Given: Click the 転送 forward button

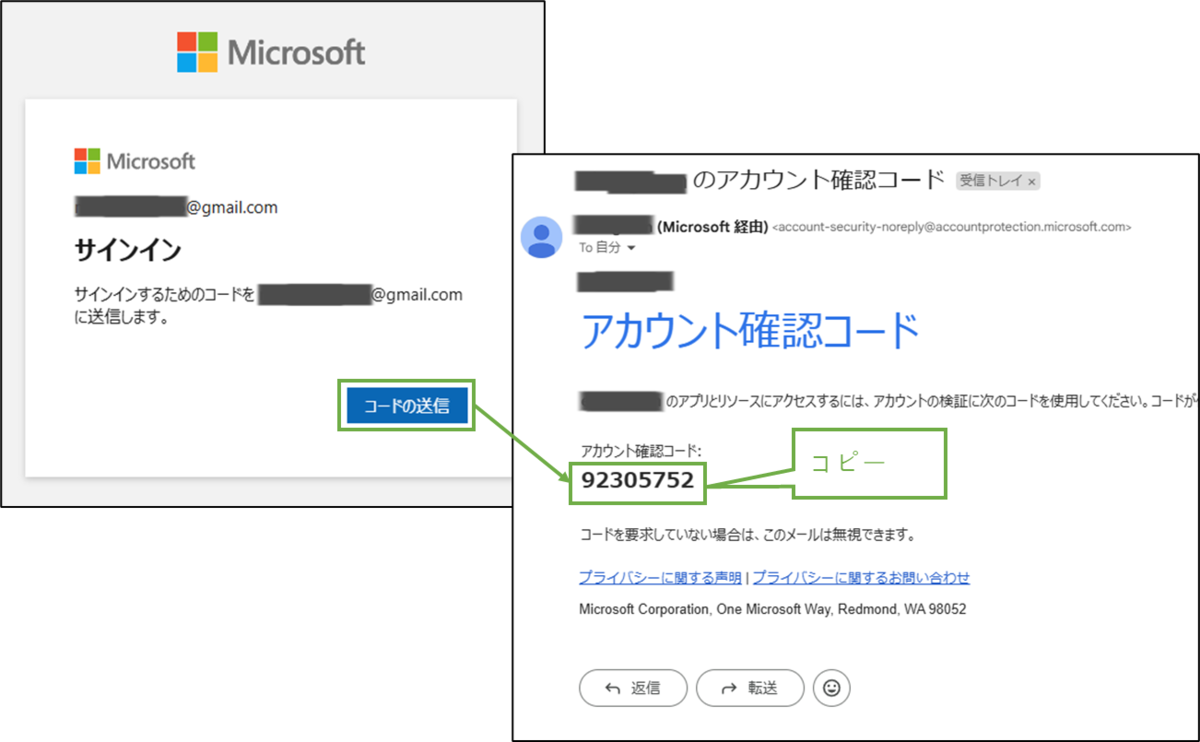Looking at the screenshot, I should (750, 688).
